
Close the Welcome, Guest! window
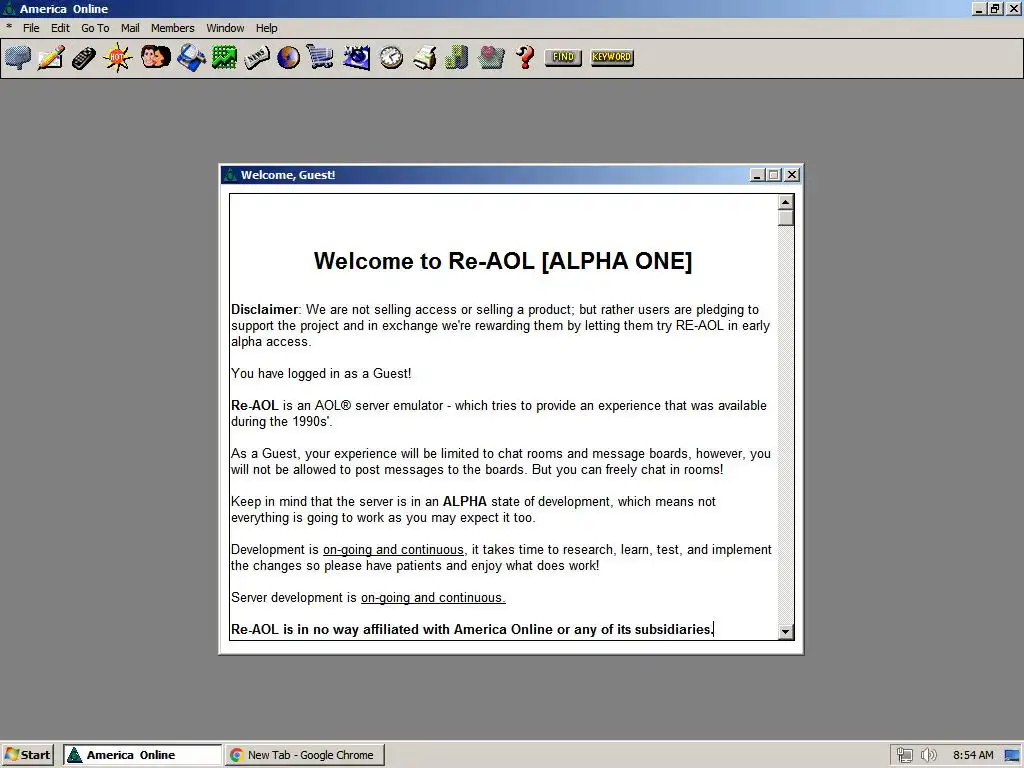(792, 175)
